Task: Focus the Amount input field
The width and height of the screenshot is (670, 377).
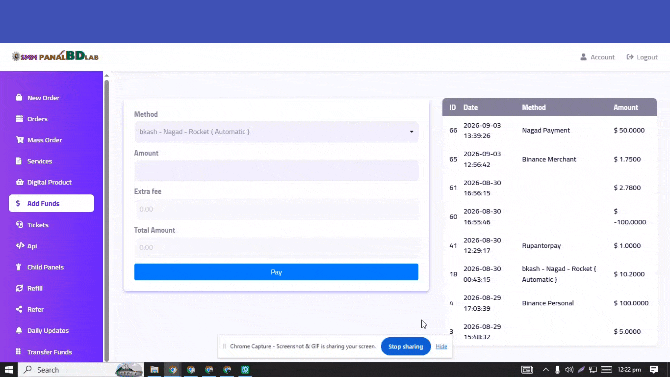Action: [276, 171]
